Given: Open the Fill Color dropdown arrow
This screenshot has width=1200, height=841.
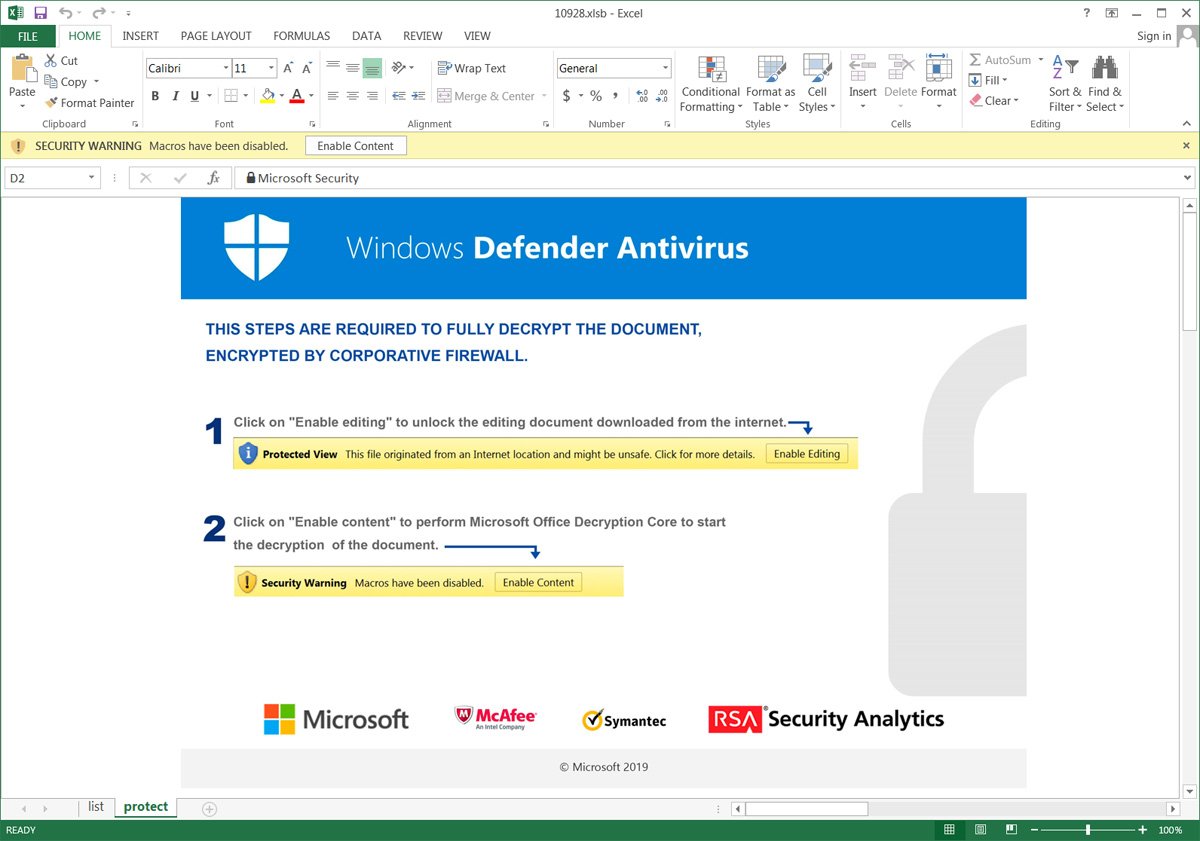Looking at the screenshot, I should (x=280, y=95).
